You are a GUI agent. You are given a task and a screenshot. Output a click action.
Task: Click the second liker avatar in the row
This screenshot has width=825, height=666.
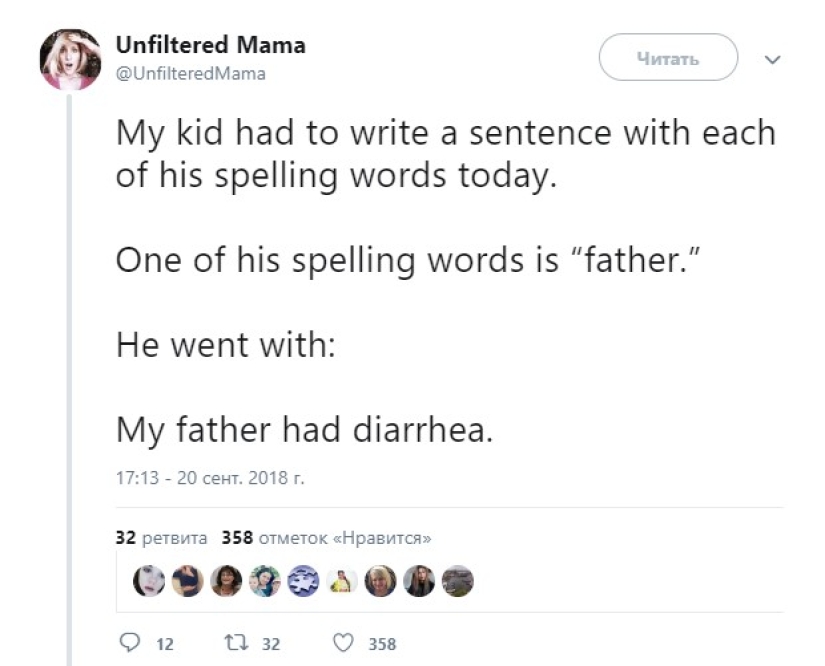click(x=188, y=581)
